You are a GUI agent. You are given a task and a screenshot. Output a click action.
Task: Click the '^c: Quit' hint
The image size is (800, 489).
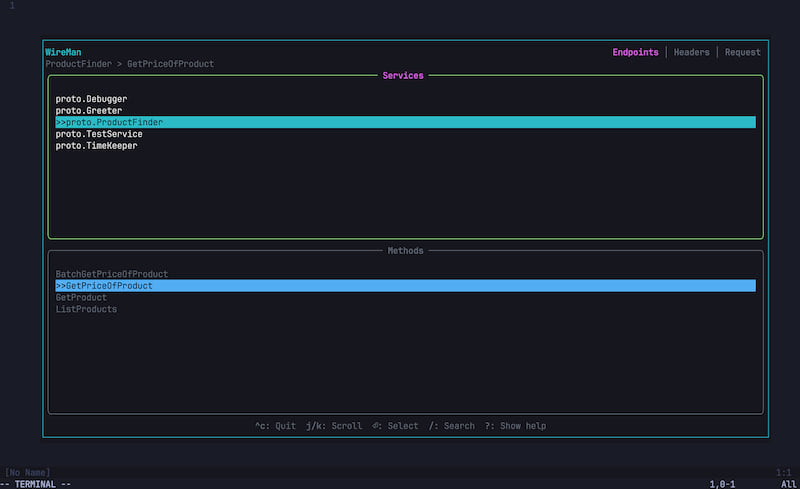pyautogui.click(x=275, y=426)
